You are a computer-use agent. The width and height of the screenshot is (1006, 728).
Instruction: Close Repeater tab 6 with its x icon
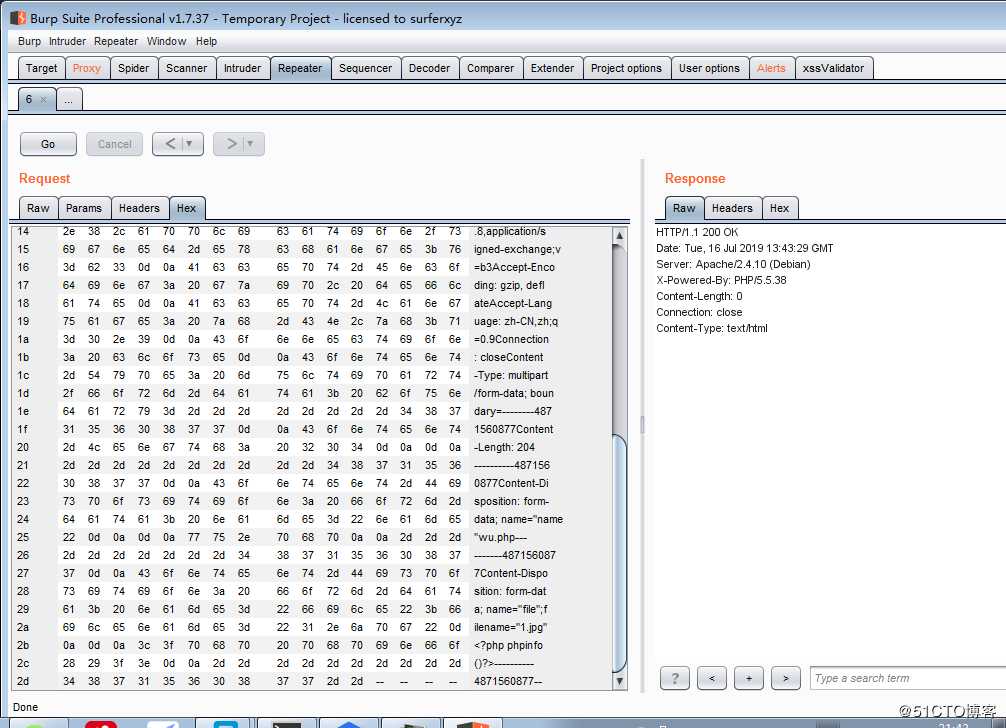pyautogui.click(x=43, y=99)
